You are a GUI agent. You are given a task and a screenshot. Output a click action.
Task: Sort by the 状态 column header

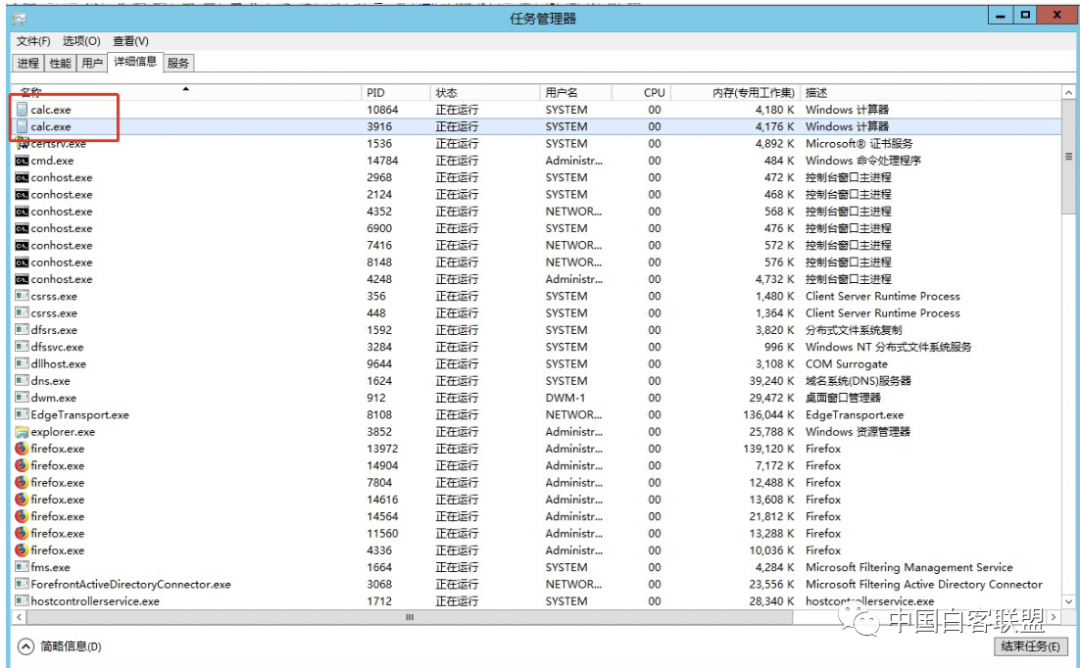(485, 92)
